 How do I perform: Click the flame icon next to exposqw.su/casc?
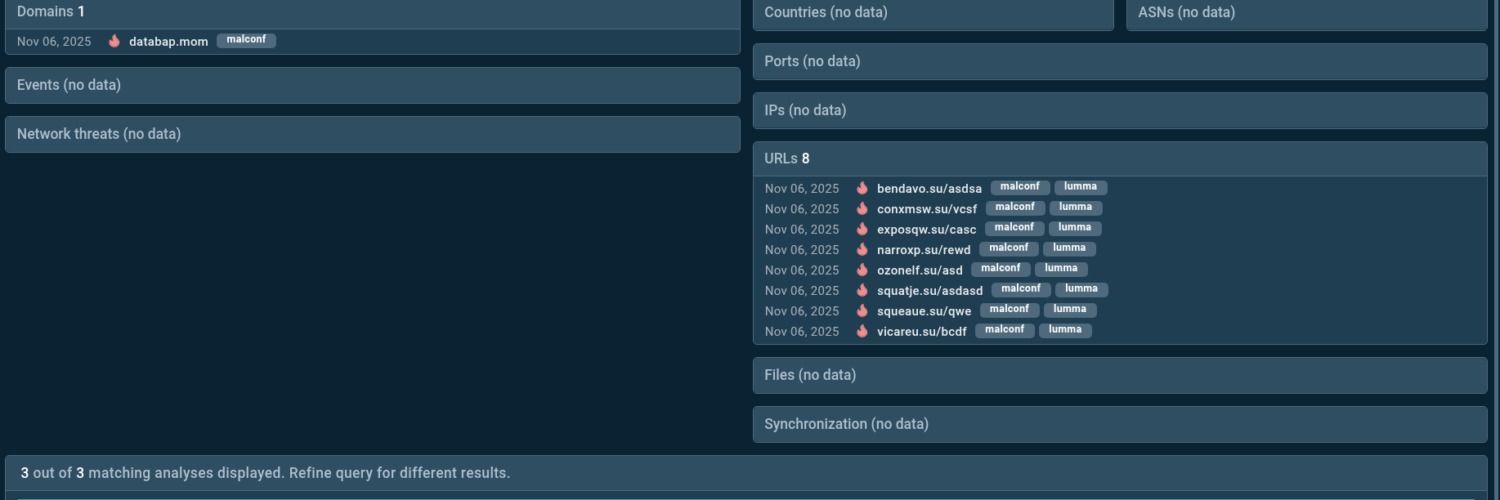point(862,229)
